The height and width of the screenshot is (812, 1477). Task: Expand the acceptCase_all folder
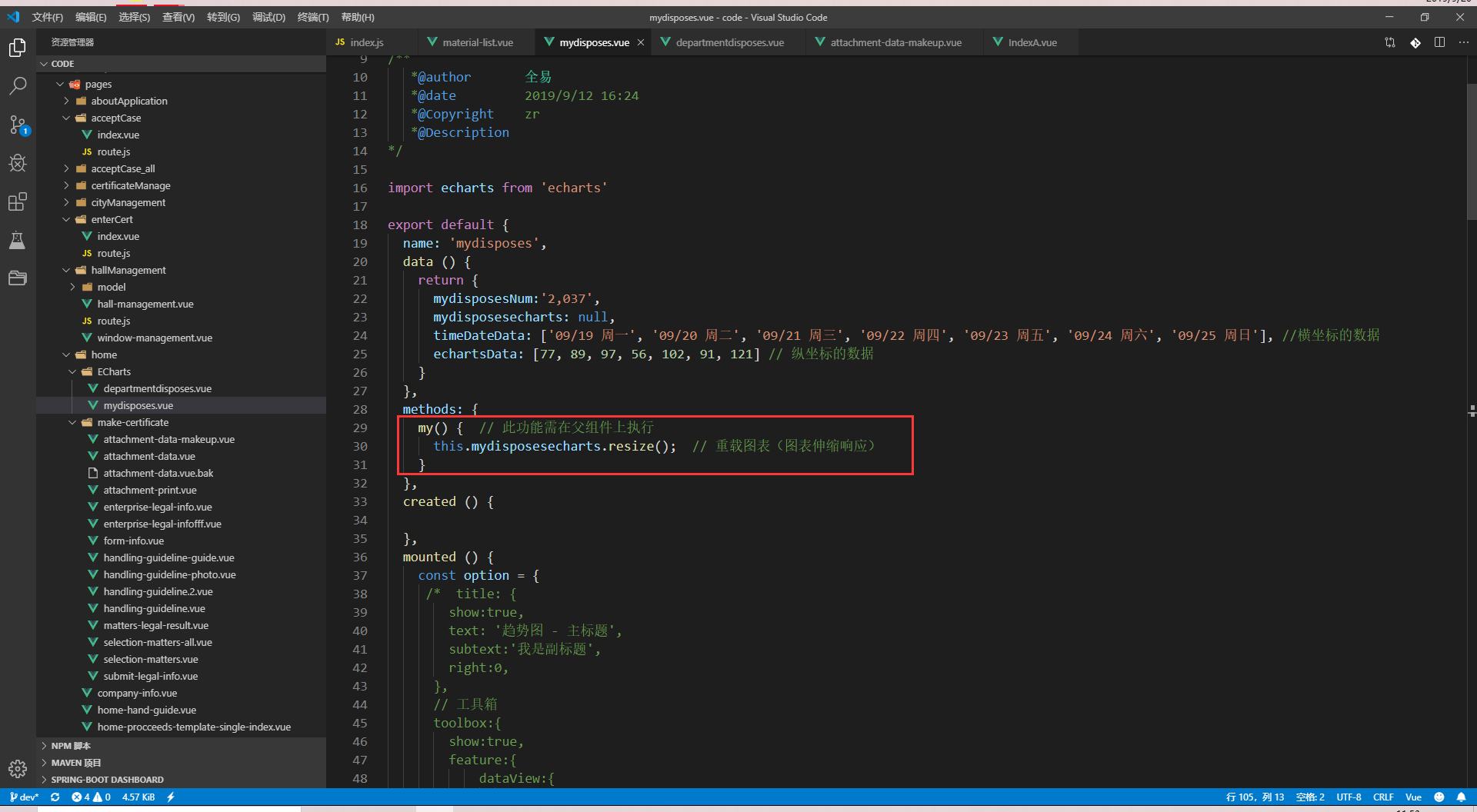coord(182,168)
